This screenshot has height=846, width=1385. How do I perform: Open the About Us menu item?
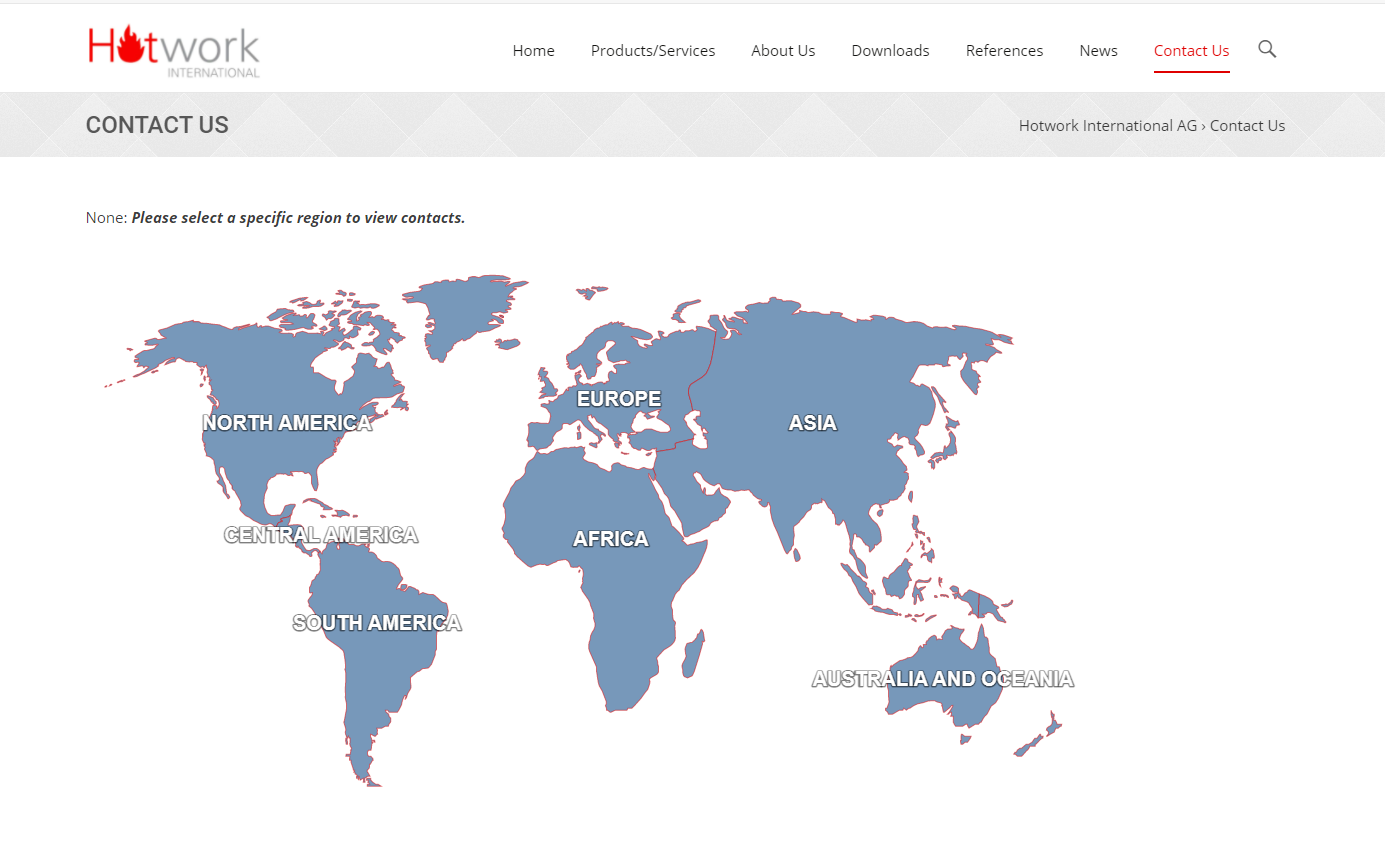click(x=783, y=50)
